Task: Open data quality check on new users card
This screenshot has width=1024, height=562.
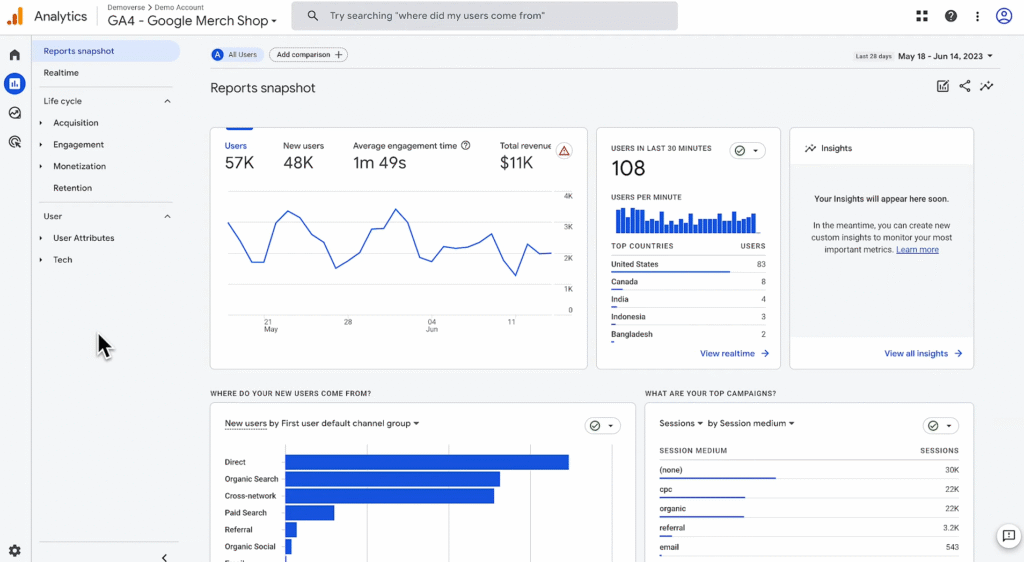Action: 602,426
